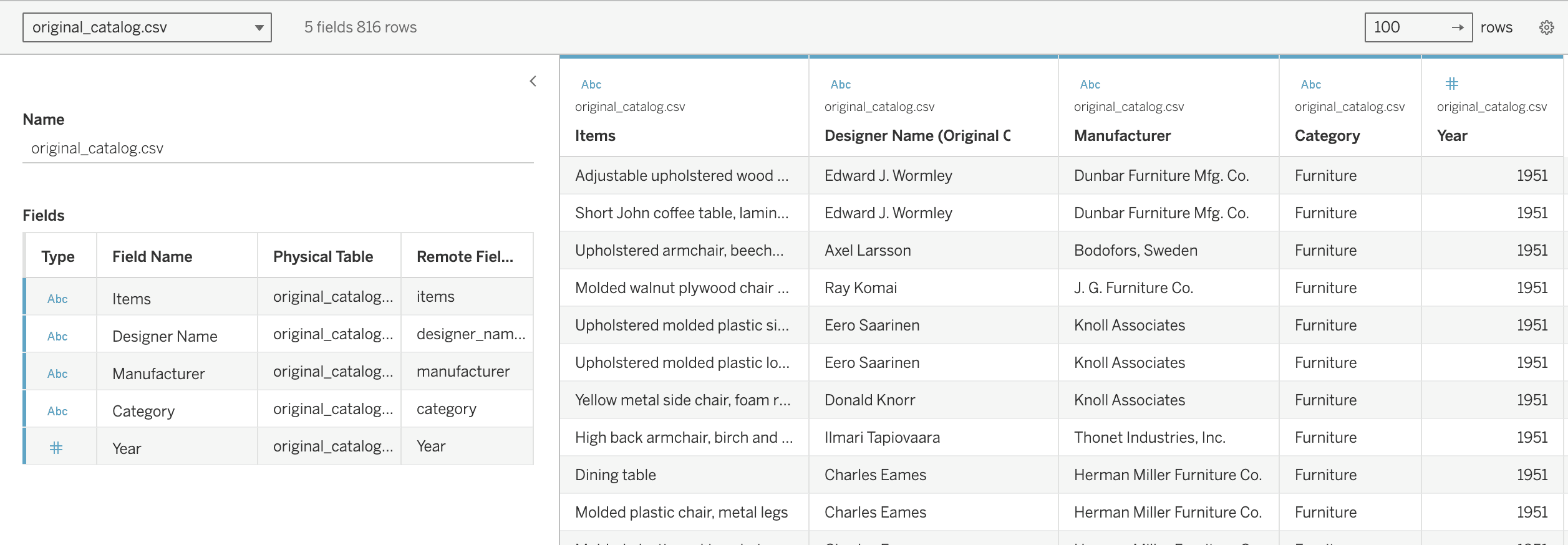Open Abc type dropdown for Items field
The image size is (1568, 545).
pyautogui.click(x=57, y=299)
